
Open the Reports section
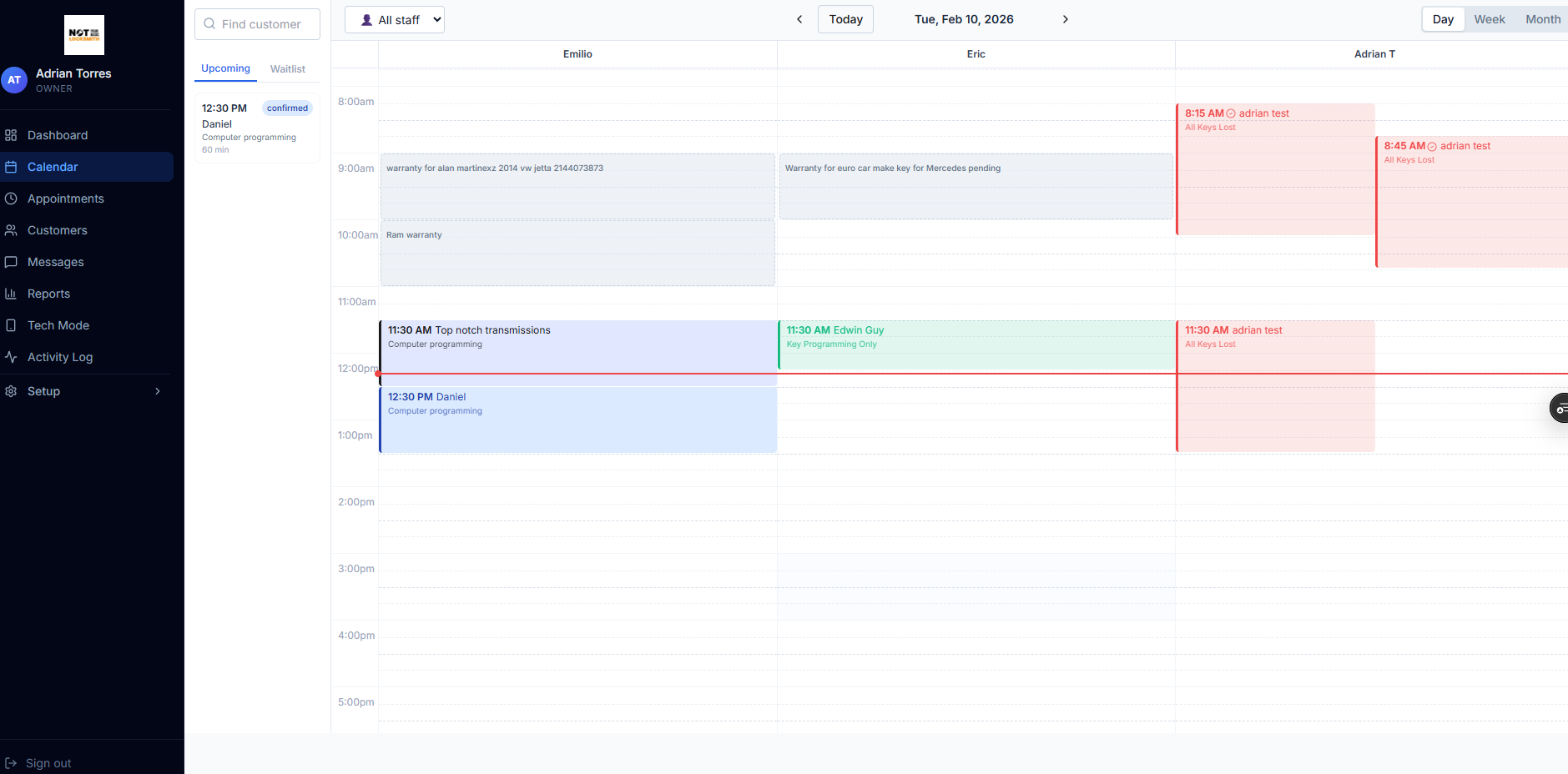click(x=48, y=294)
